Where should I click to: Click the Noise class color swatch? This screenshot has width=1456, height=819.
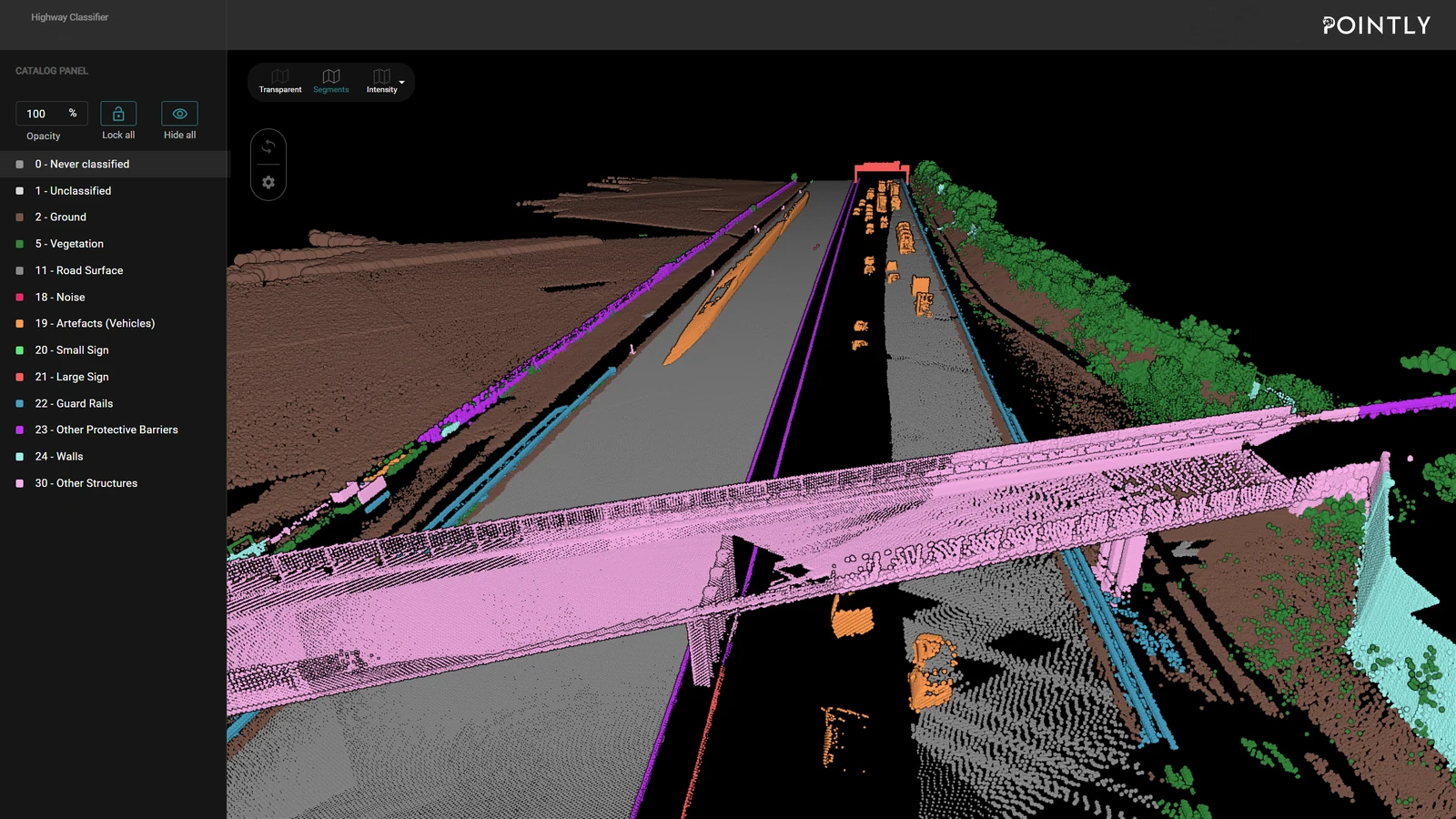pos(20,298)
